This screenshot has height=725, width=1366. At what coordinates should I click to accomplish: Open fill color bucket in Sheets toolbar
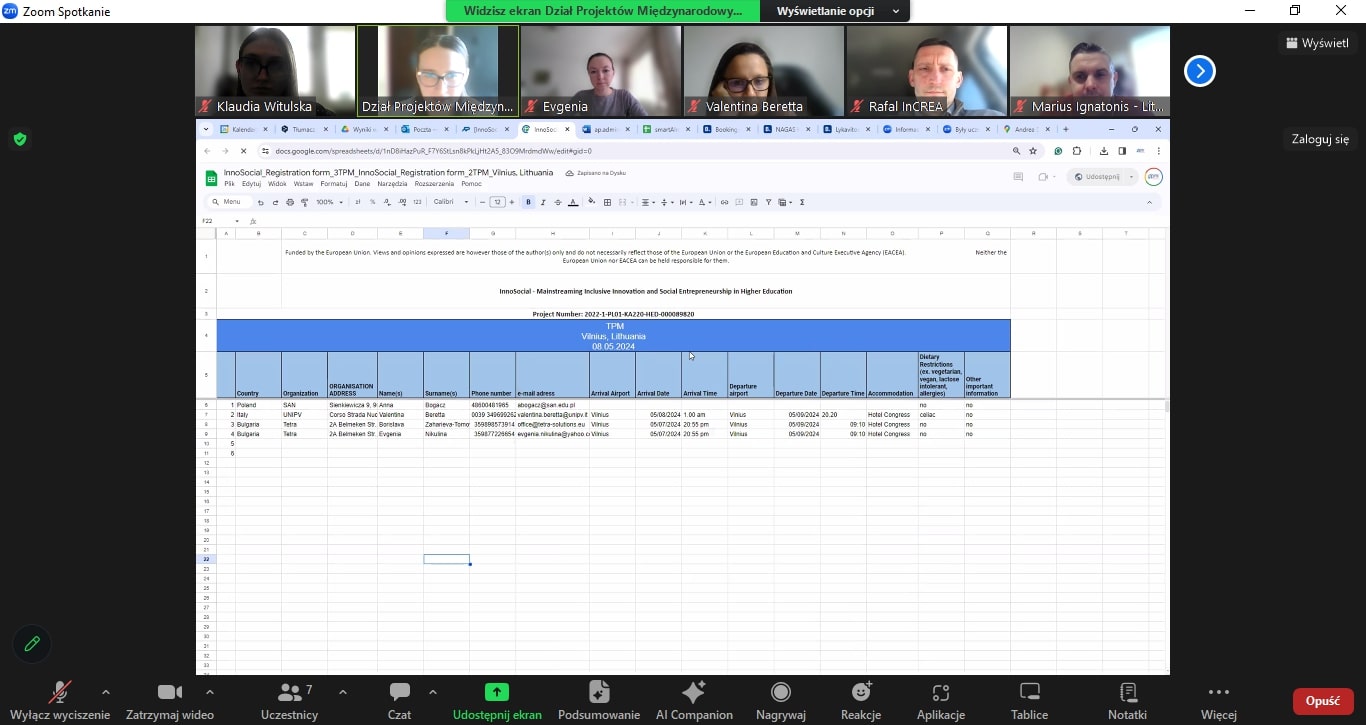(x=591, y=202)
